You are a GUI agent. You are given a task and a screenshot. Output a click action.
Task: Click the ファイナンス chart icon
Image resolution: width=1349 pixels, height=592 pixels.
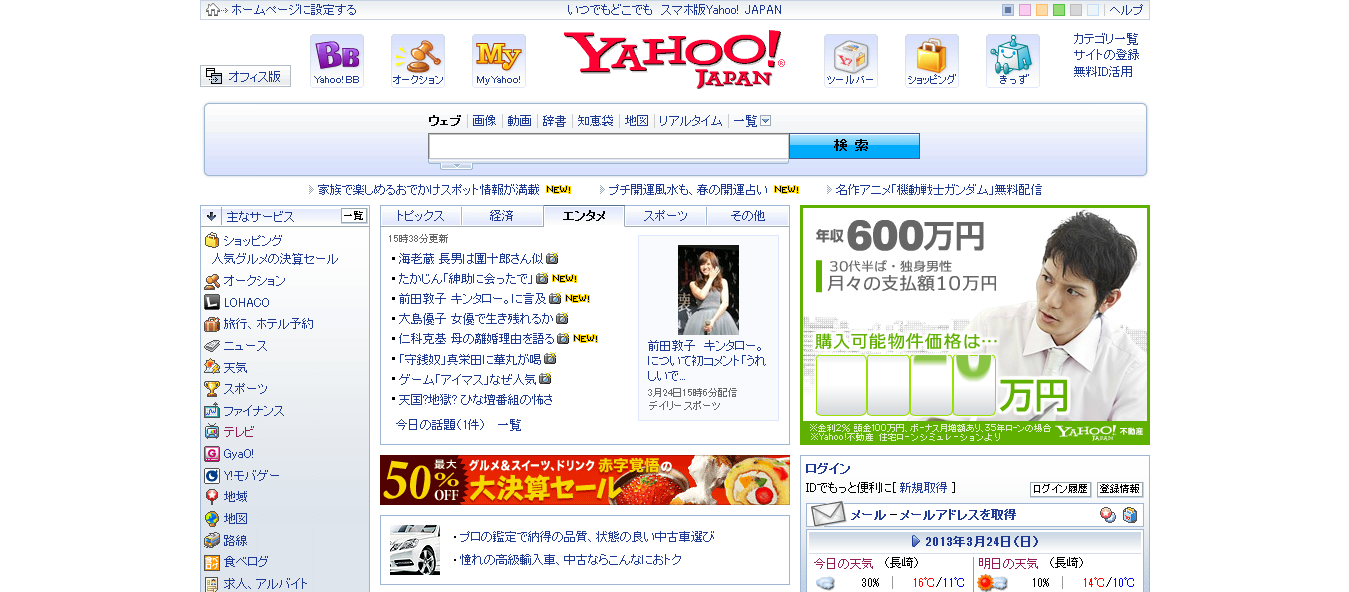[212, 411]
